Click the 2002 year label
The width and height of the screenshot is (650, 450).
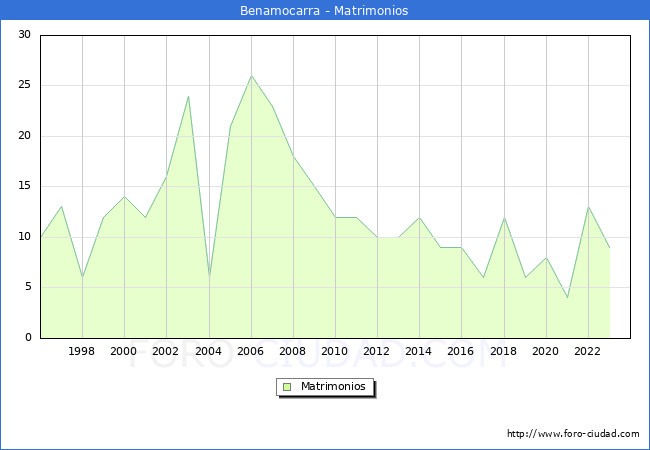tap(166, 352)
